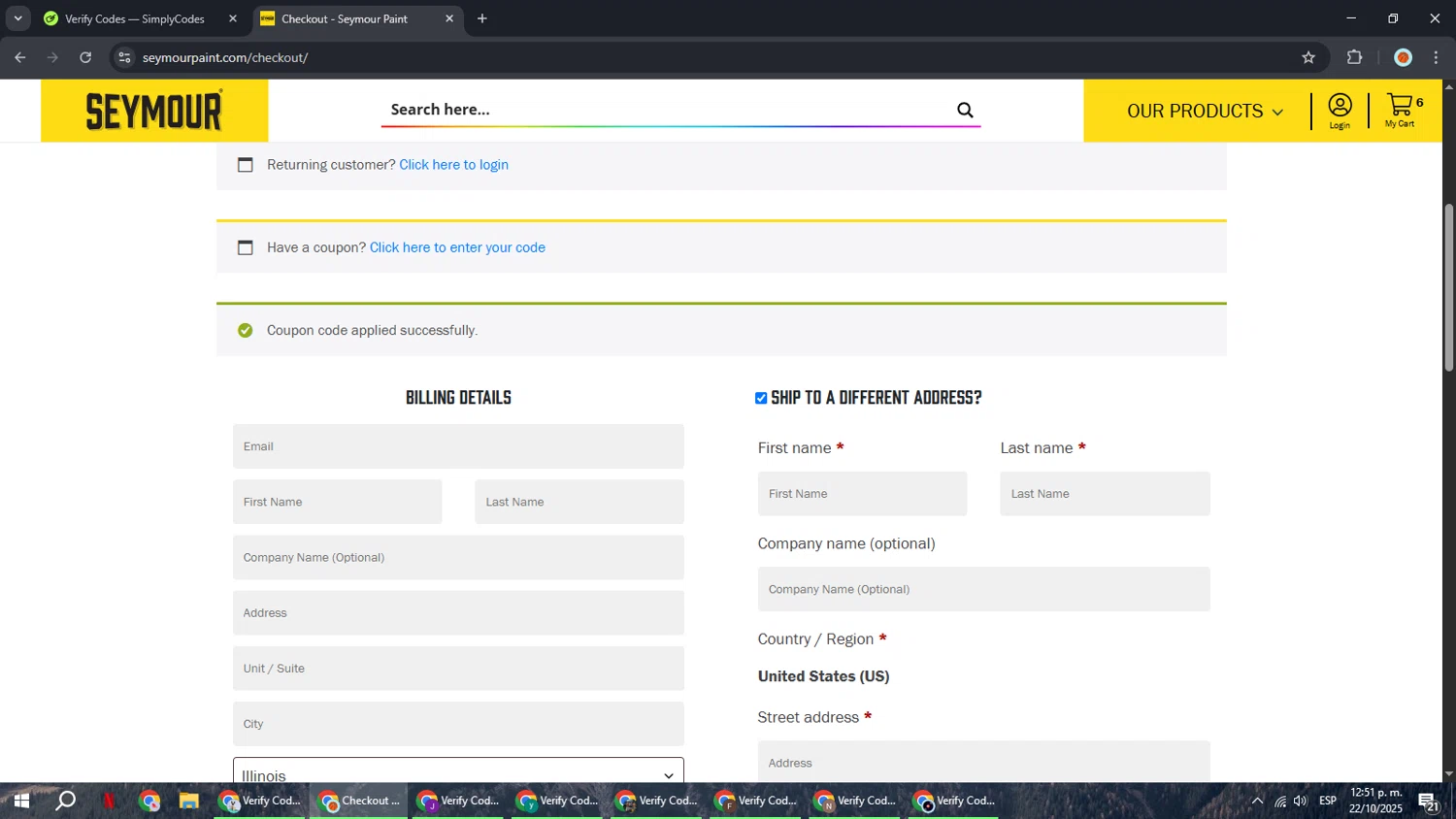1456x819 pixels.
Task: Open the Chrome three-dot menu
Action: tap(1436, 57)
